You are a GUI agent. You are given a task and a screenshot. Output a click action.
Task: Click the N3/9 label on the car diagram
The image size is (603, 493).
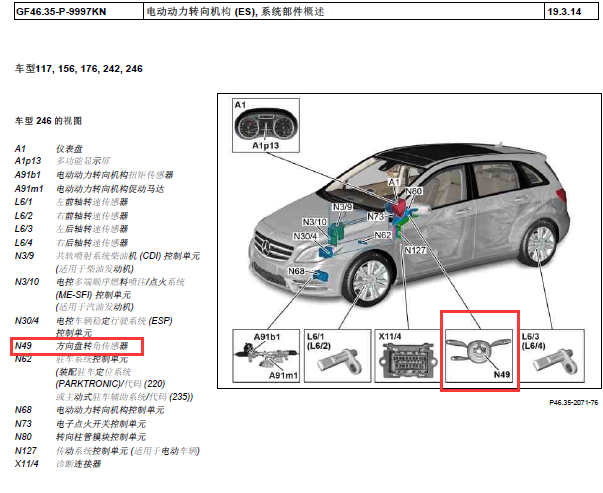point(342,207)
